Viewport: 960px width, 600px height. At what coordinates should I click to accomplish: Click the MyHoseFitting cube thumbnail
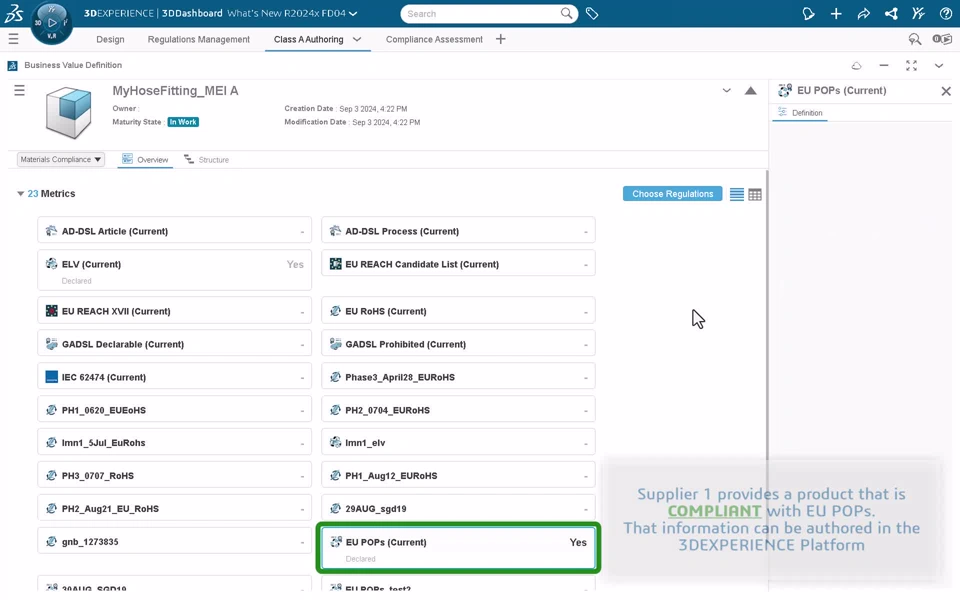[x=68, y=112]
